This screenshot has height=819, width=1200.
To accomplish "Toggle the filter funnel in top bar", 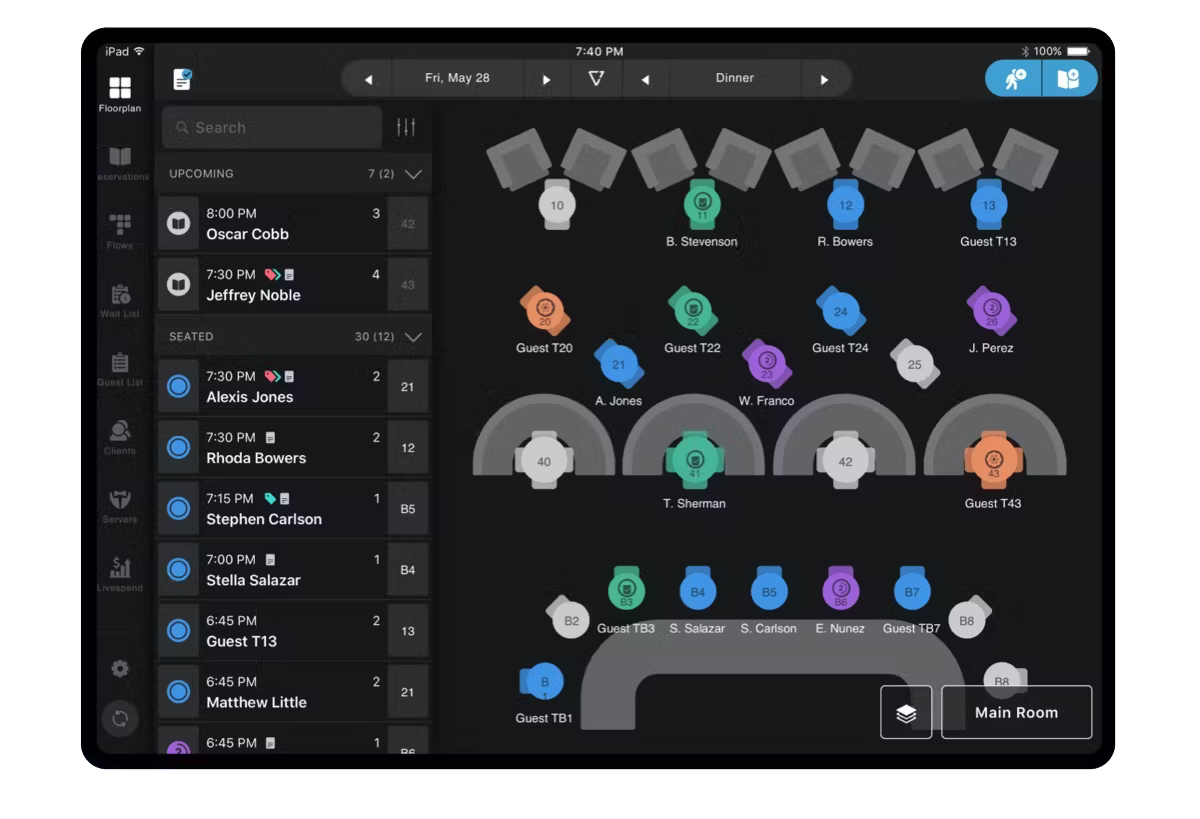I will pos(596,78).
